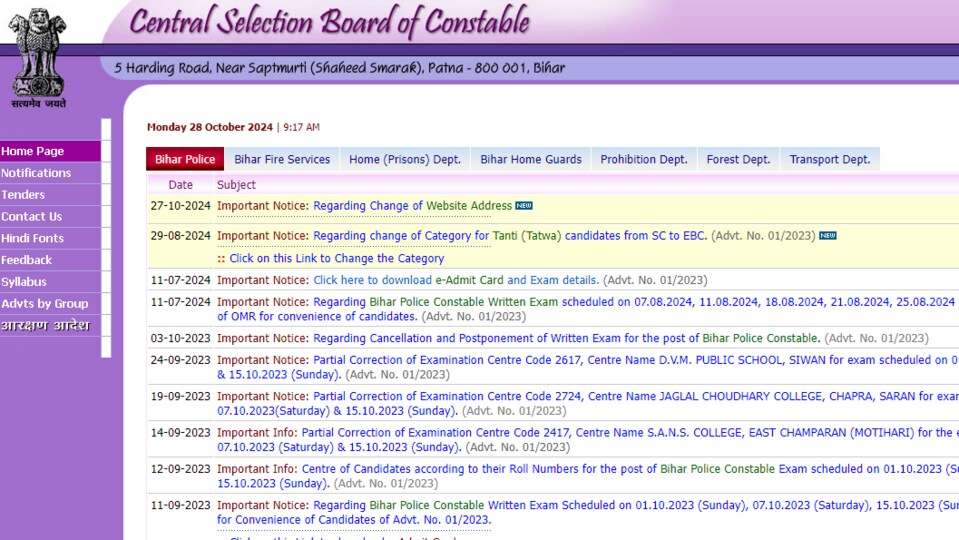Open Feedback sidebar link
959x540 pixels.
pyautogui.click(x=50, y=260)
